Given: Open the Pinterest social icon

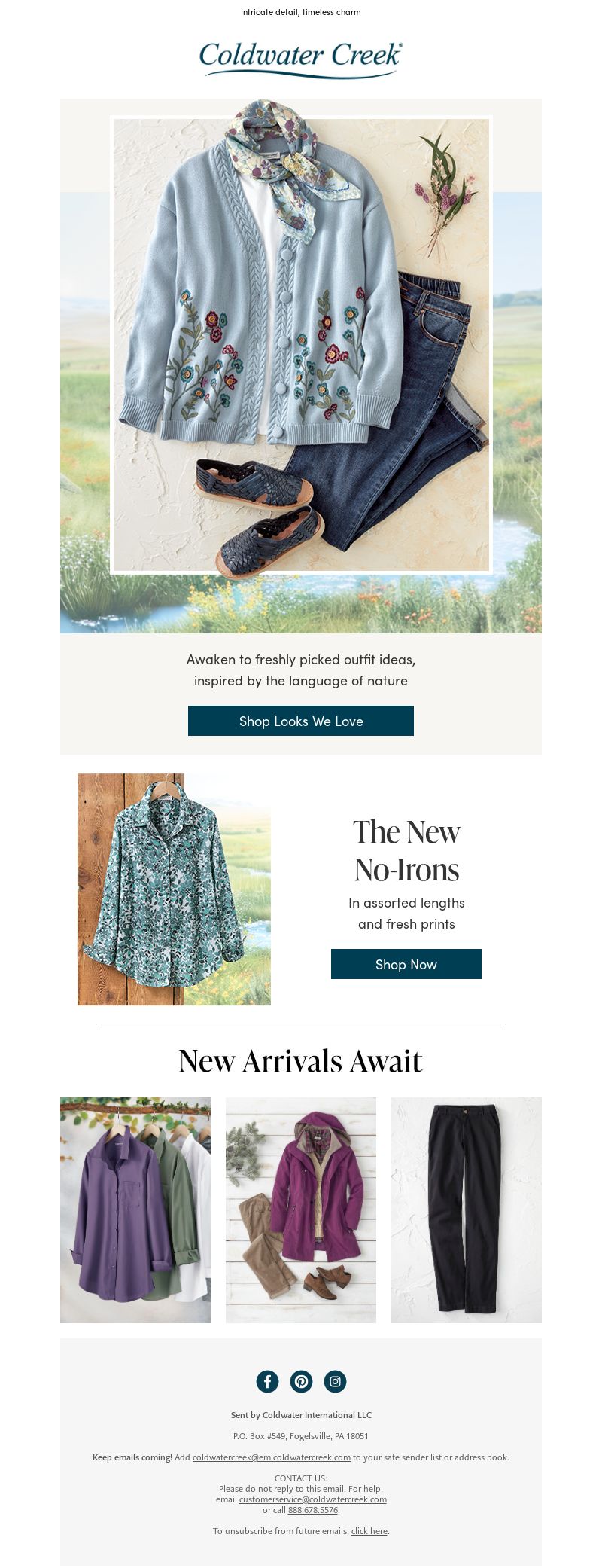Looking at the screenshot, I should click(x=301, y=1381).
